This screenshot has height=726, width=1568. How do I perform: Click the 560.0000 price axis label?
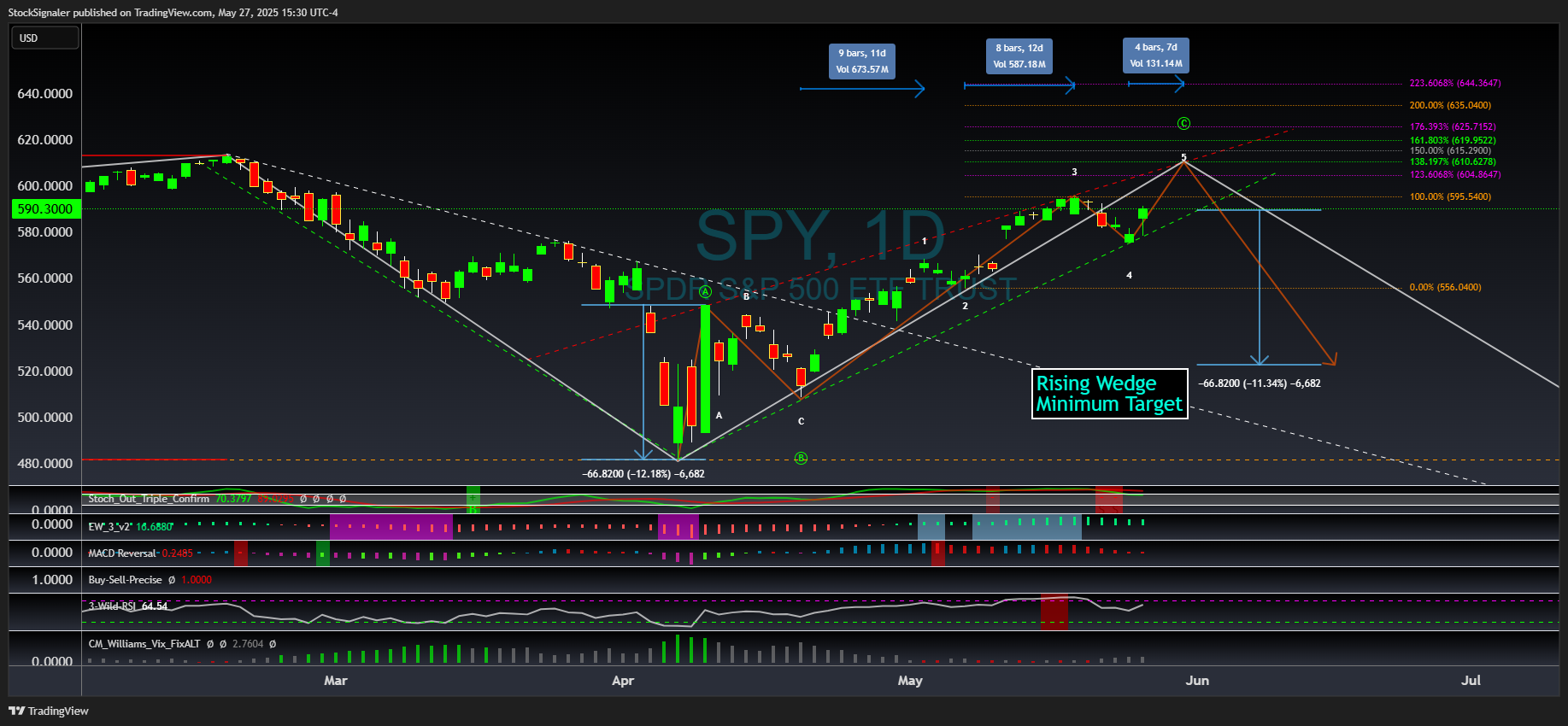tap(44, 278)
